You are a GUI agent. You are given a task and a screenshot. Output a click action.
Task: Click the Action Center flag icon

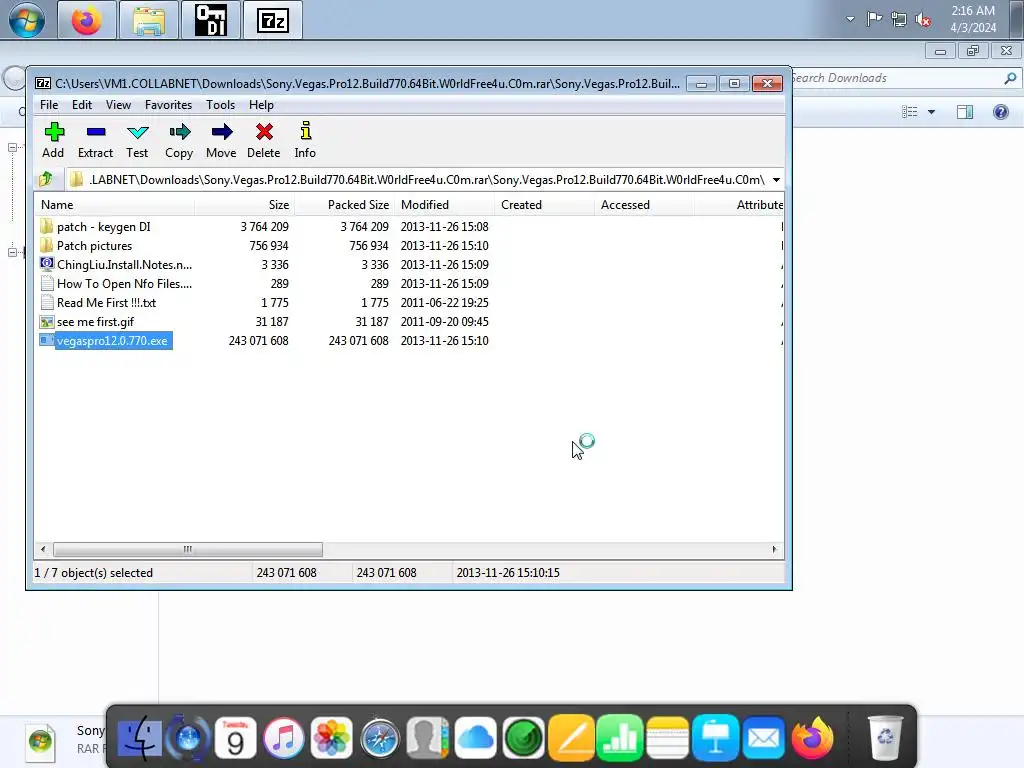[874, 19]
